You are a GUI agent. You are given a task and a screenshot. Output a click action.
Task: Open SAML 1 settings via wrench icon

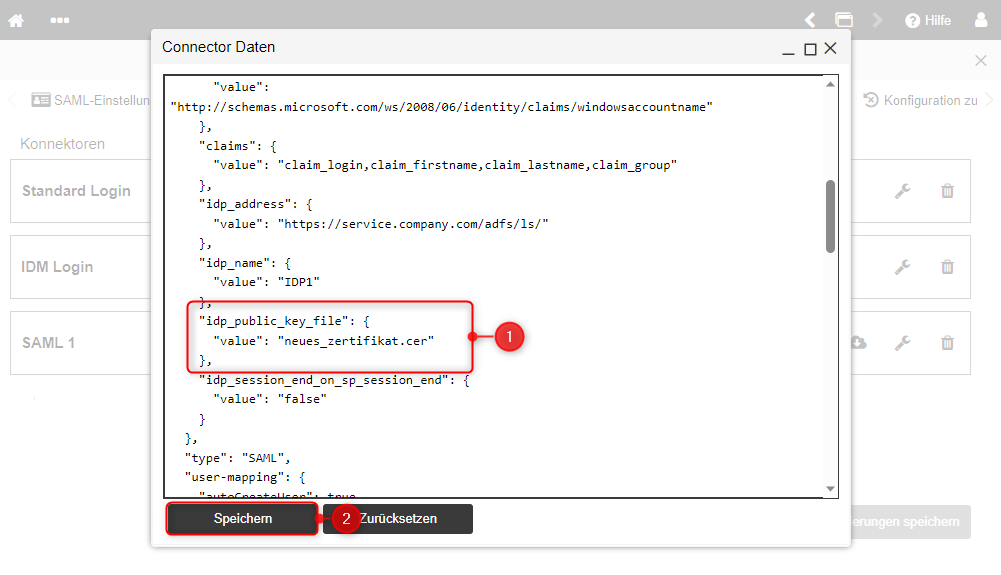coord(902,343)
